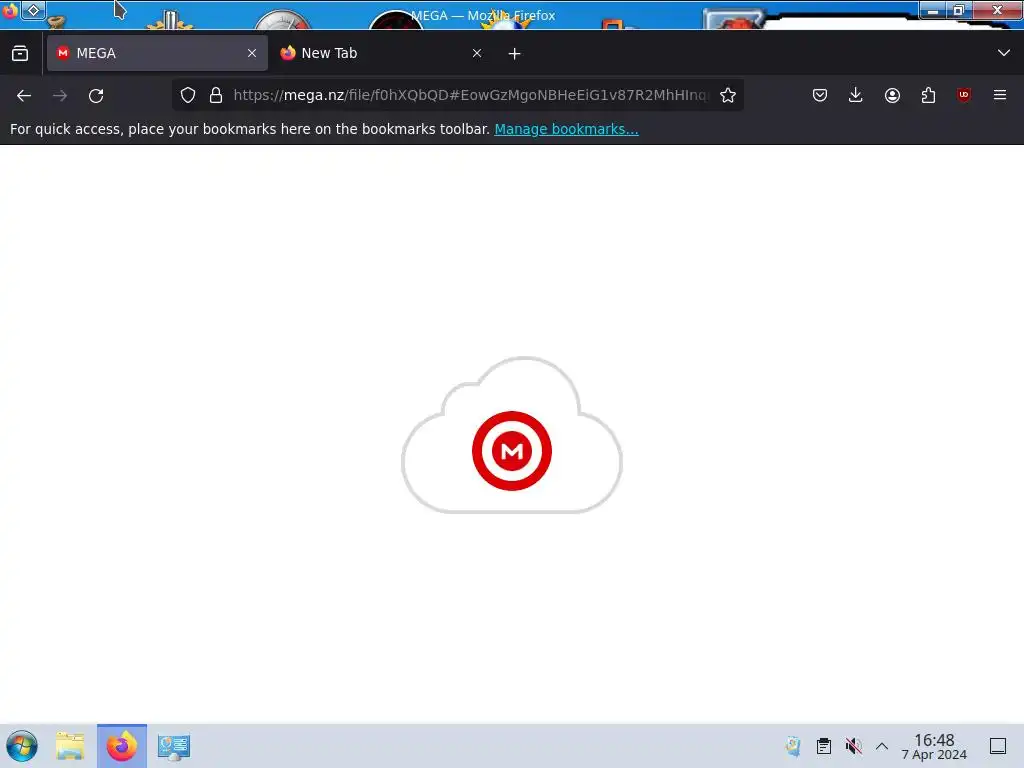The height and width of the screenshot is (768, 1024).
Task: Open the Extensions panel
Action: click(x=928, y=95)
